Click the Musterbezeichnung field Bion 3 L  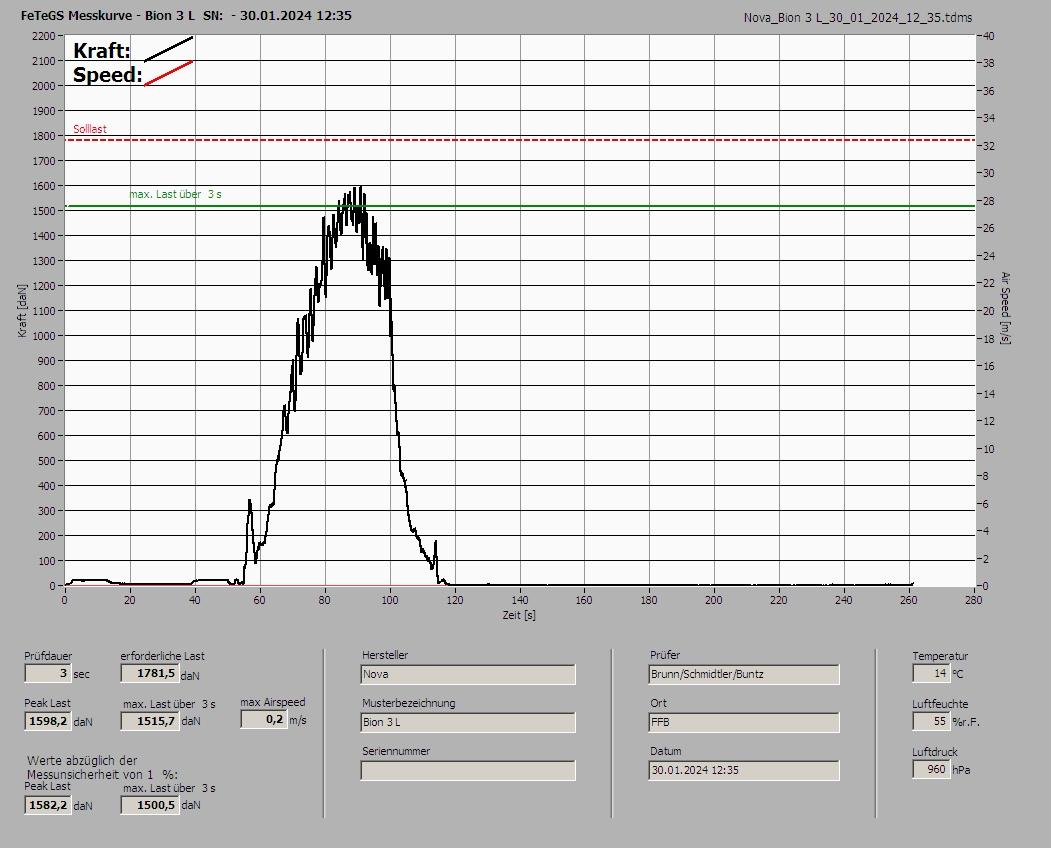click(x=468, y=723)
